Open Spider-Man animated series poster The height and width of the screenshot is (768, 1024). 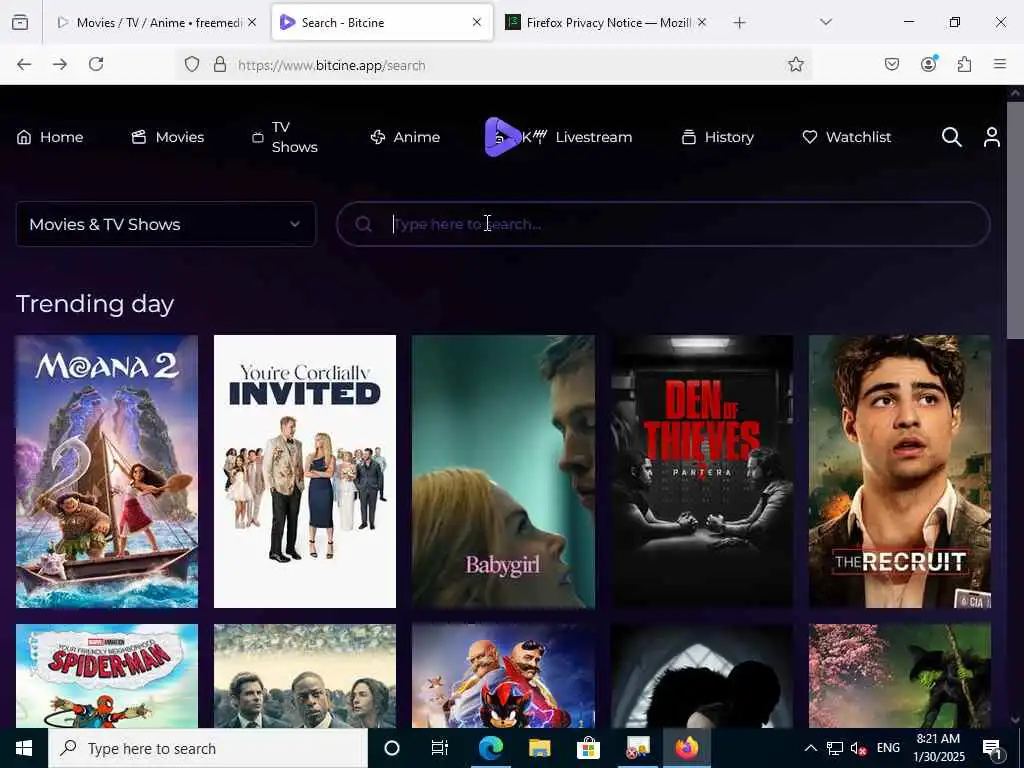click(107, 676)
